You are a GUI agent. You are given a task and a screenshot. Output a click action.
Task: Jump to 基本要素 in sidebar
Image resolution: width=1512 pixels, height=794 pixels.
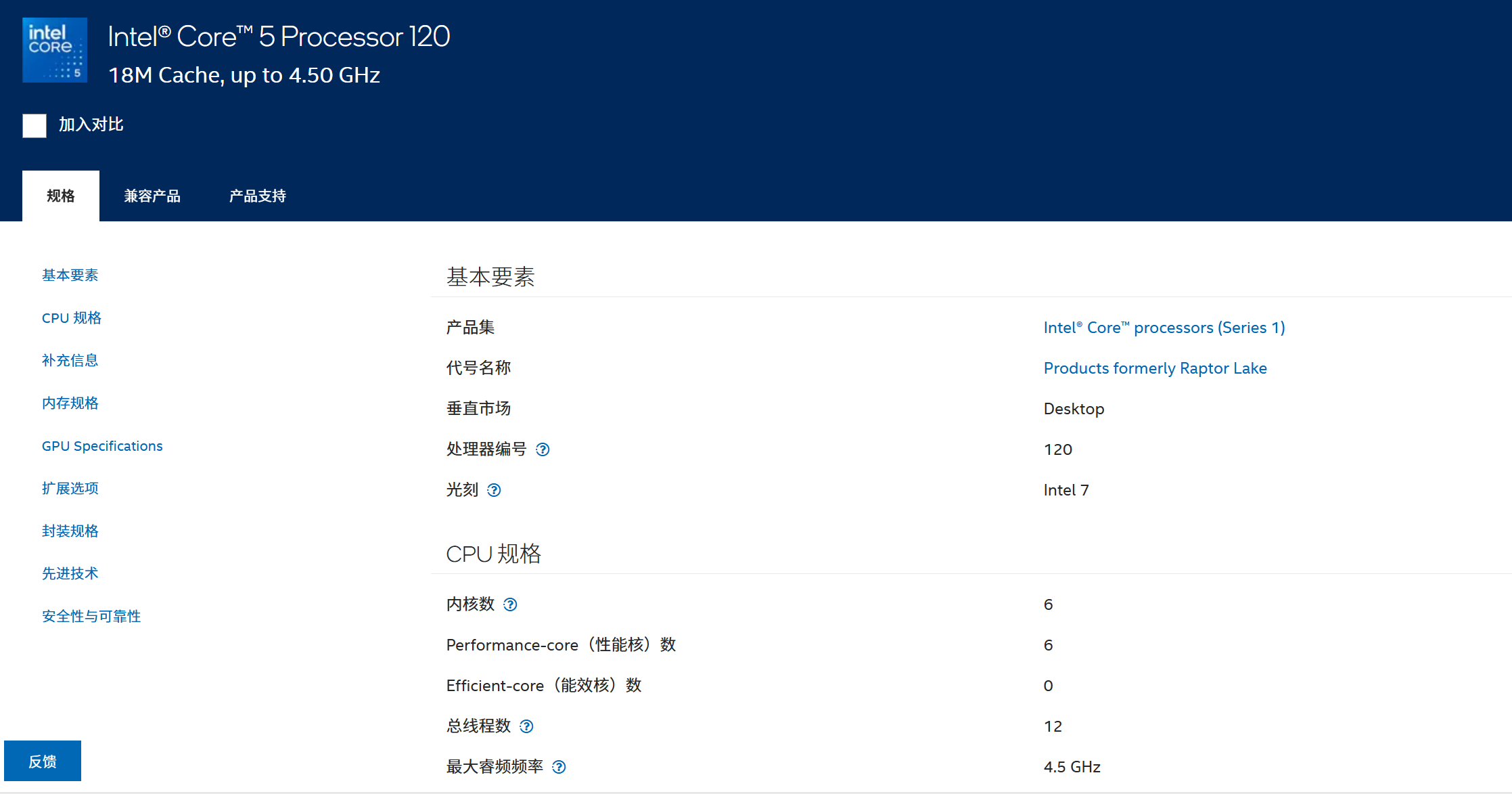tap(70, 275)
